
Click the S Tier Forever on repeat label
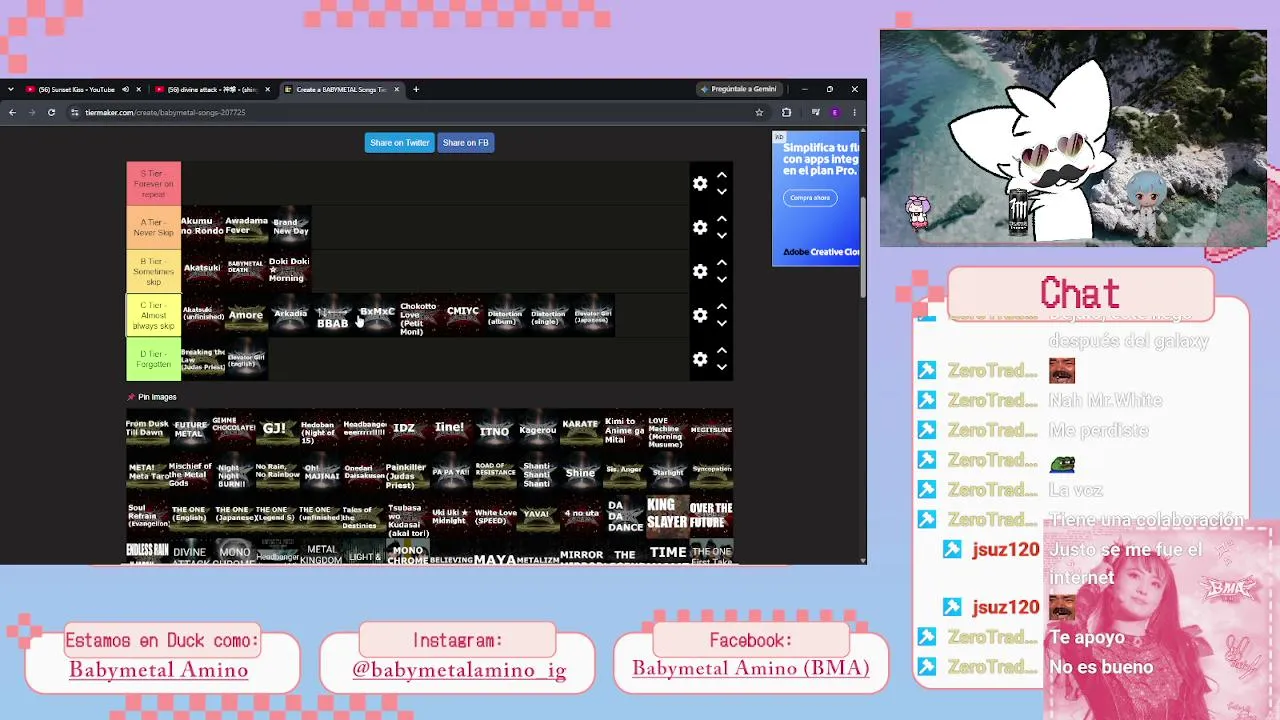[153, 184]
